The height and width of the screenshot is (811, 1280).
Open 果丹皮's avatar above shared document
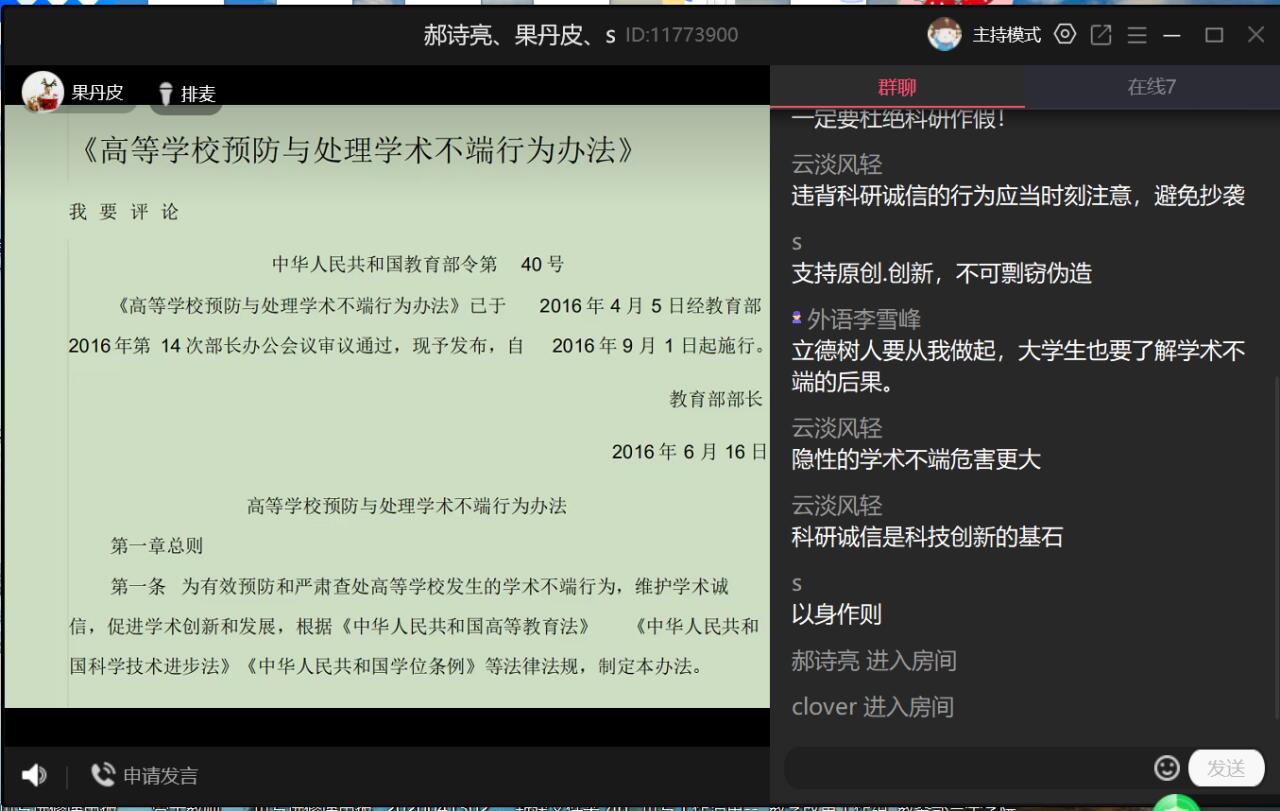[43, 92]
